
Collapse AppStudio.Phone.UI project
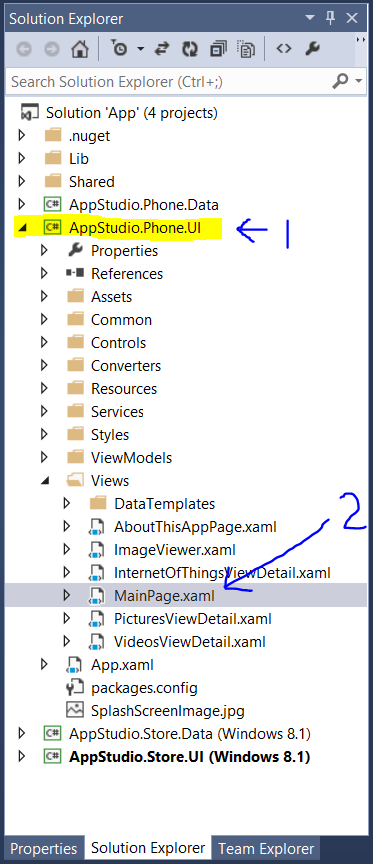(22, 228)
